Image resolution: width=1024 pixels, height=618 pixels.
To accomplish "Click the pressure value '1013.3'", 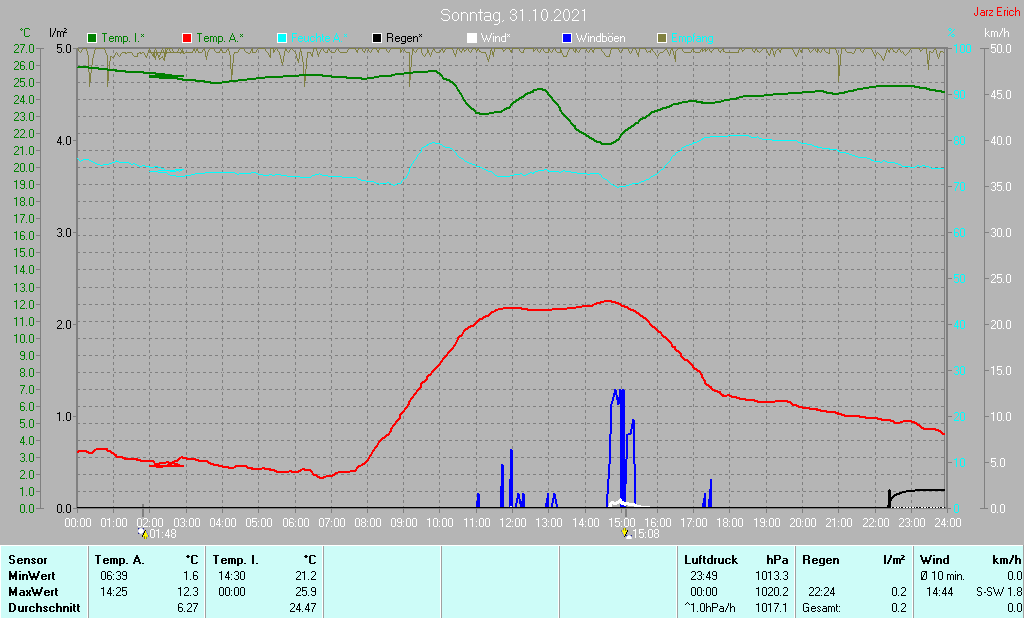I will pyautogui.click(x=771, y=576).
